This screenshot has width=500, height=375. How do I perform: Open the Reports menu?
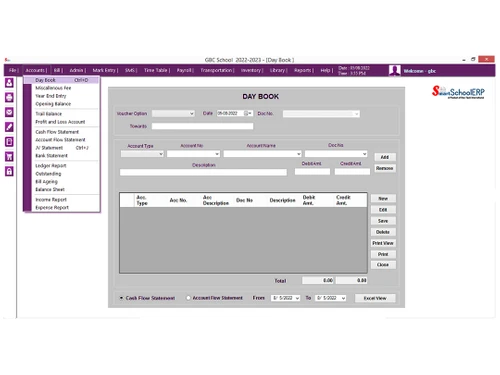(x=304, y=70)
